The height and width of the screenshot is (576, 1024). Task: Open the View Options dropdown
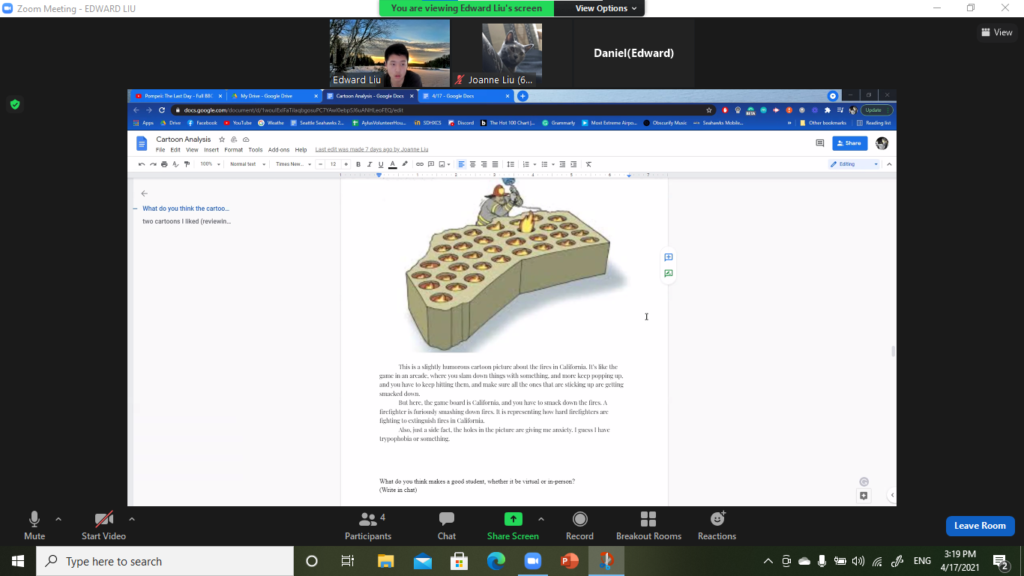click(605, 8)
